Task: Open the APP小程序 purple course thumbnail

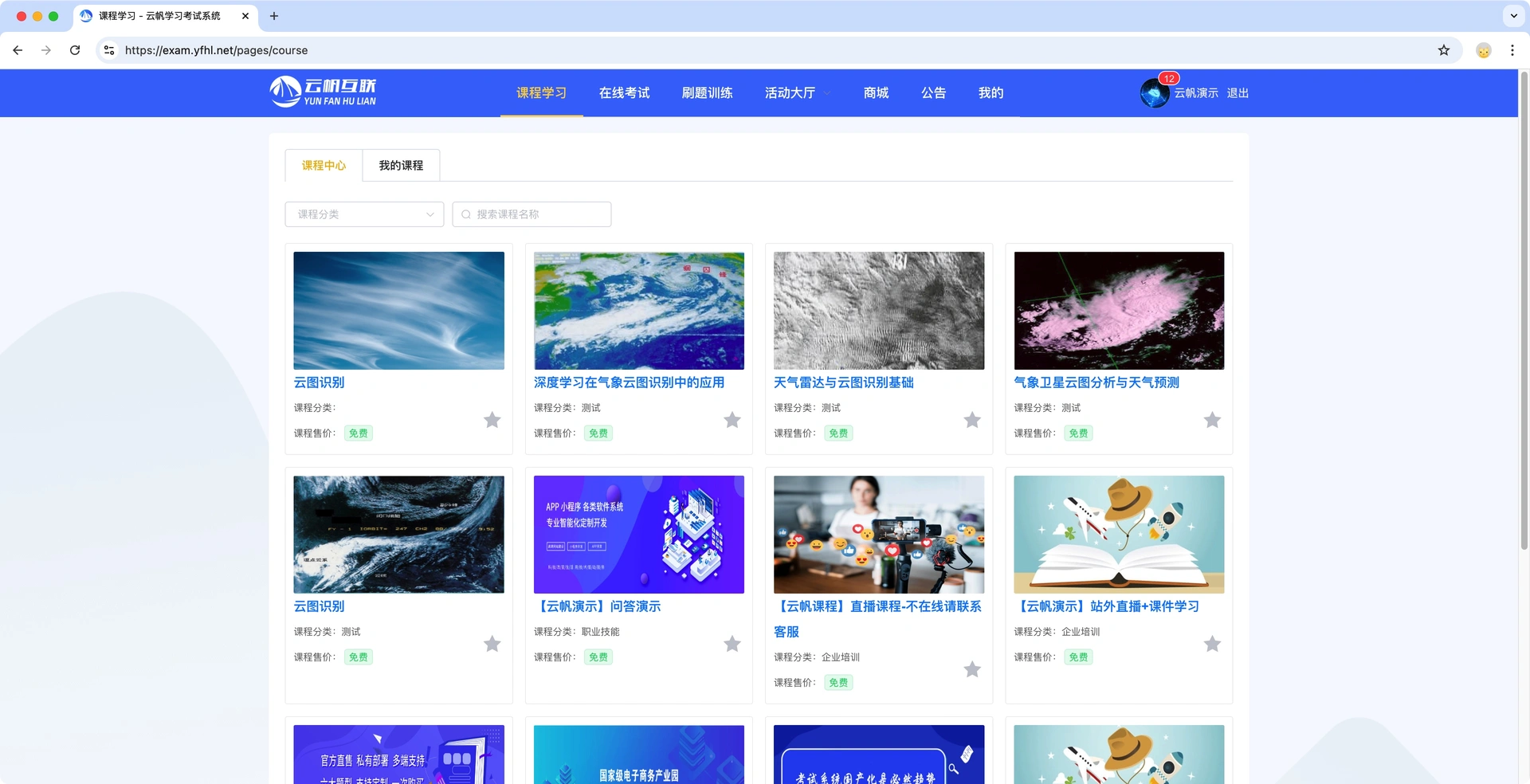Action: coord(639,535)
